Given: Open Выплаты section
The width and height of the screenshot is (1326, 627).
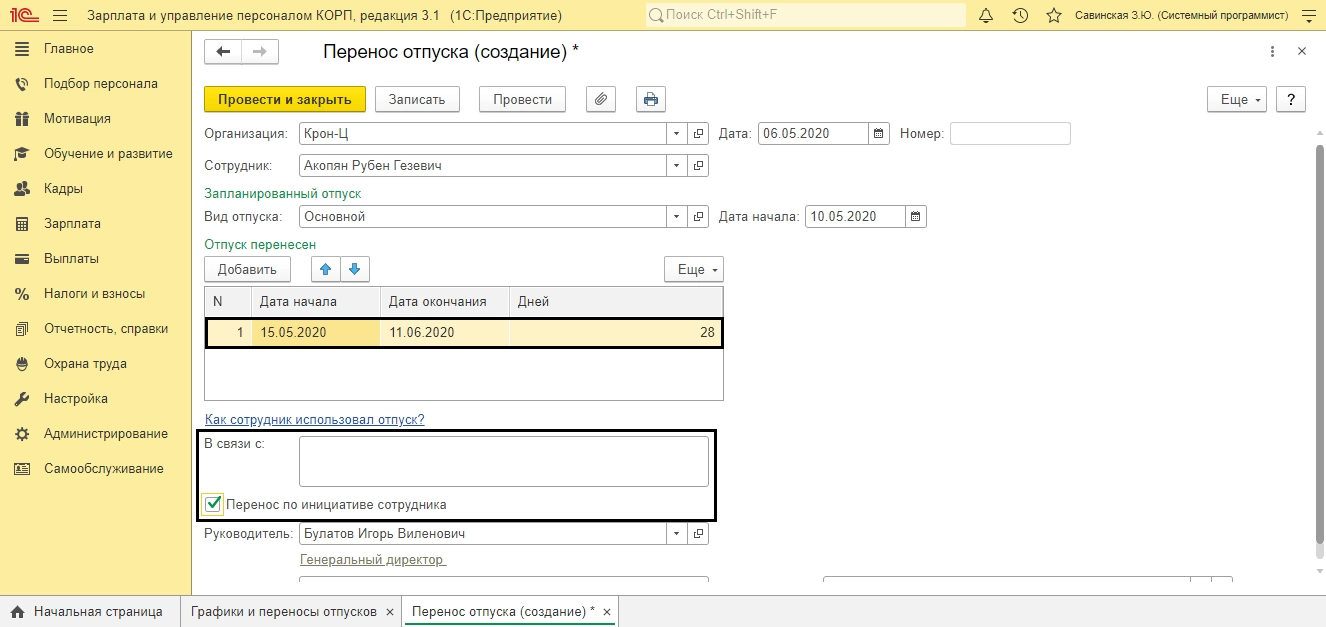Looking at the screenshot, I should [x=71, y=259].
